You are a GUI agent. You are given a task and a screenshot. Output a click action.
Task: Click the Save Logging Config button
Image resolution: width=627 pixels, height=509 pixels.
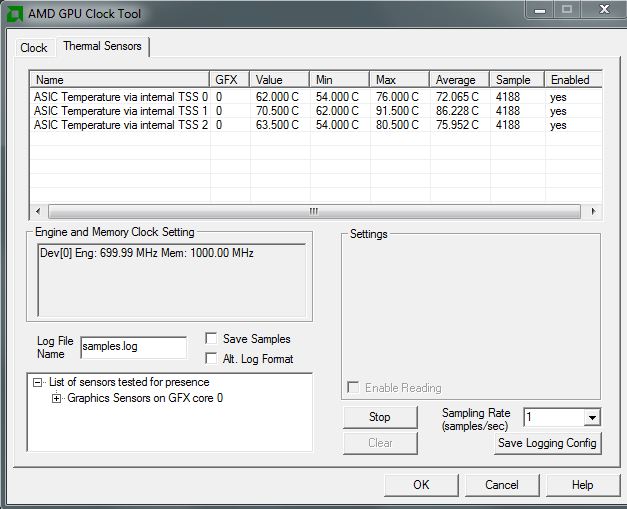[547, 443]
